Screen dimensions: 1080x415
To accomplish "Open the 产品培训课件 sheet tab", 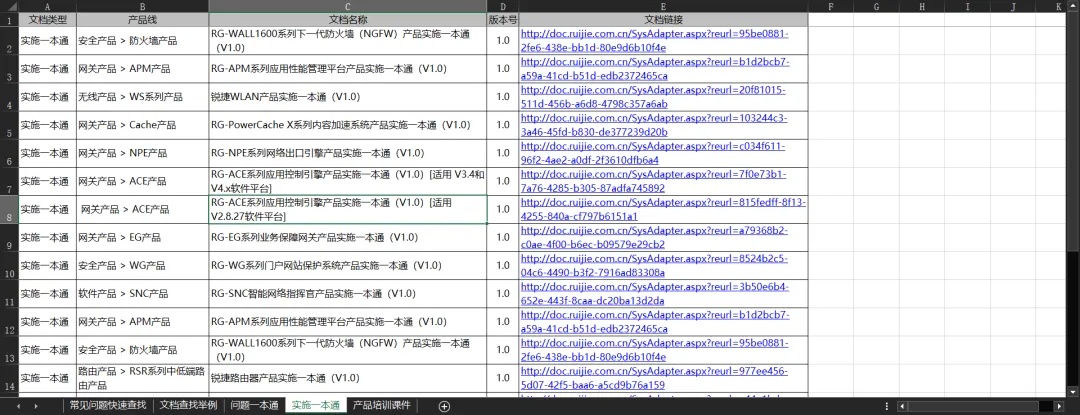I will coord(382,405).
